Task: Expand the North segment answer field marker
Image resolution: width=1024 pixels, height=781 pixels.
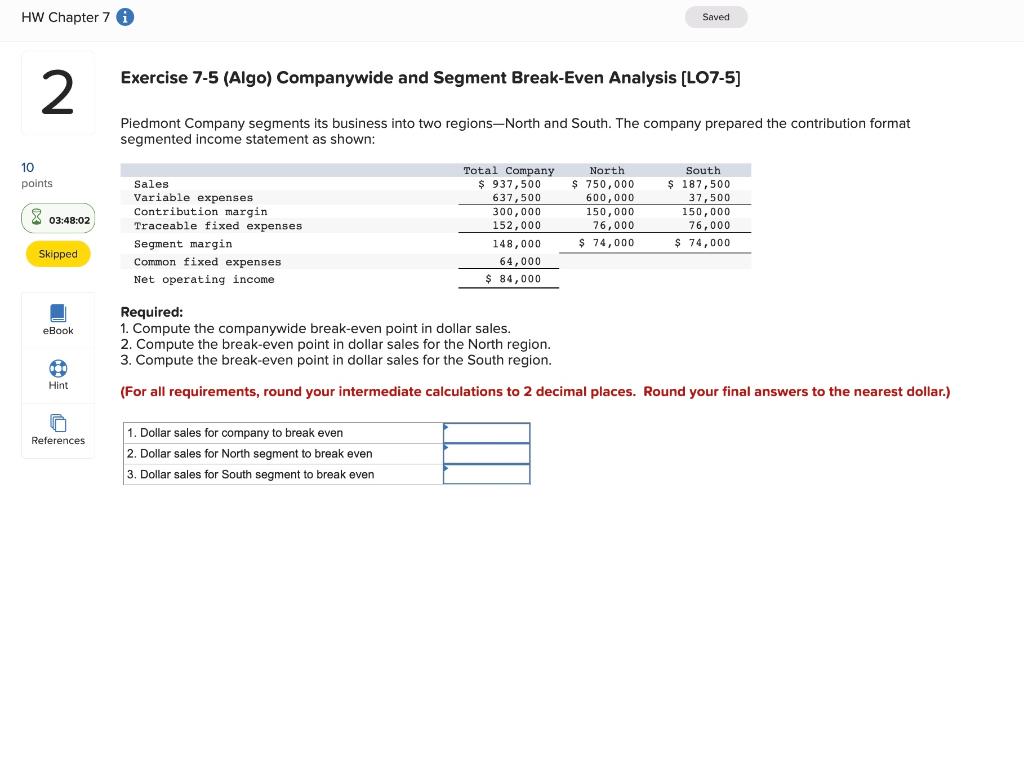Action: [446, 447]
